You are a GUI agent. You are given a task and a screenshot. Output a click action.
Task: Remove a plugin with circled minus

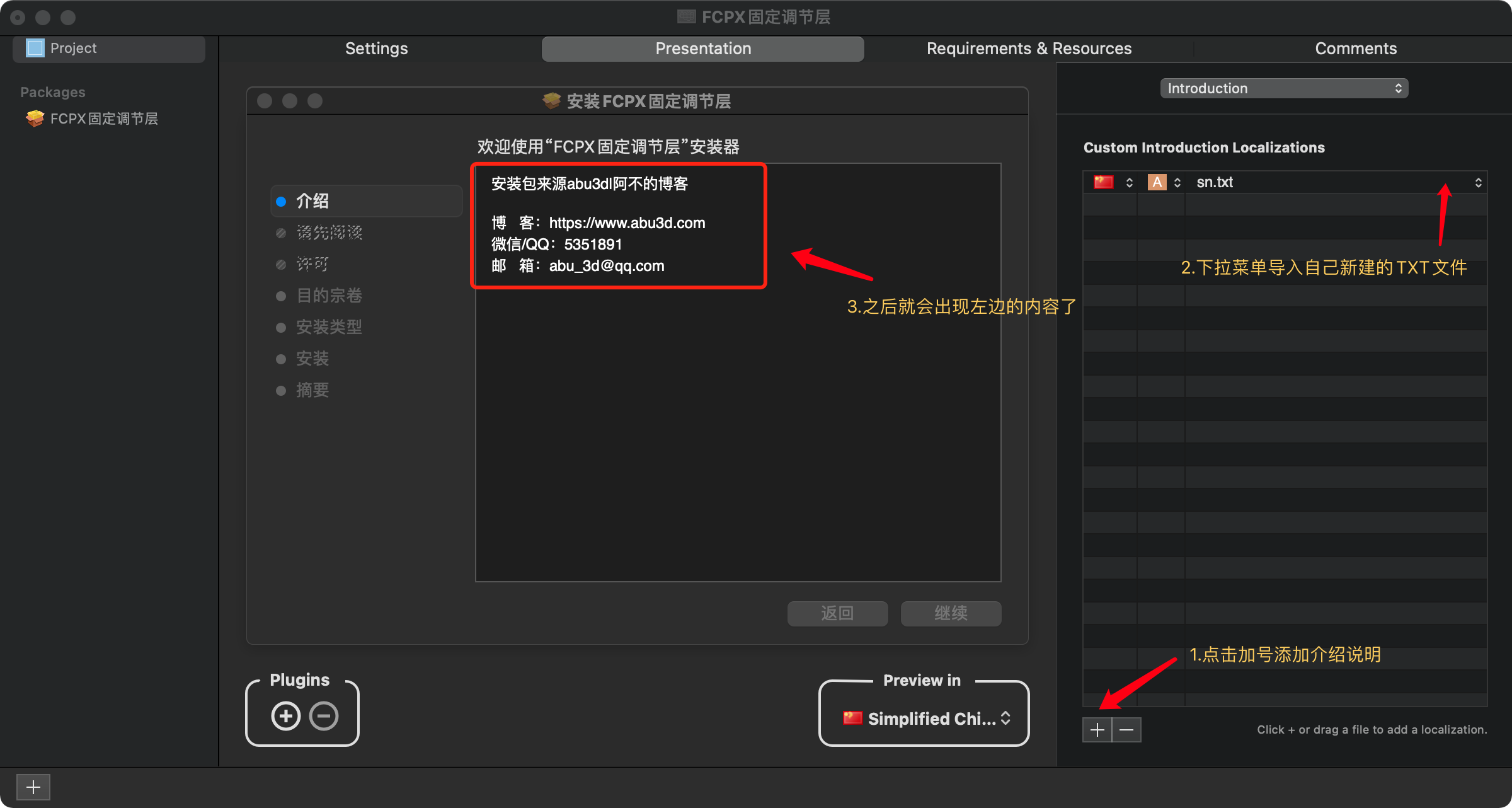coord(324,716)
